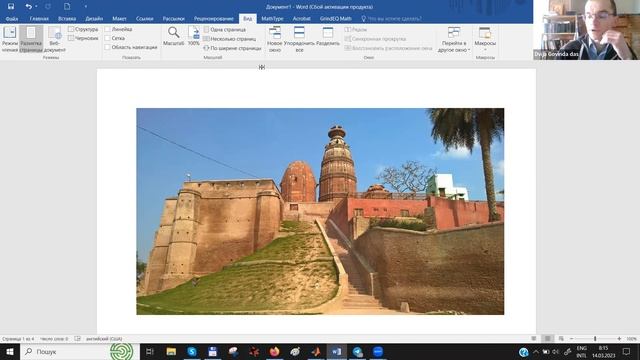640x360 pixels.
Task: Open the GrindEQ Math tab
Action: 336,18
